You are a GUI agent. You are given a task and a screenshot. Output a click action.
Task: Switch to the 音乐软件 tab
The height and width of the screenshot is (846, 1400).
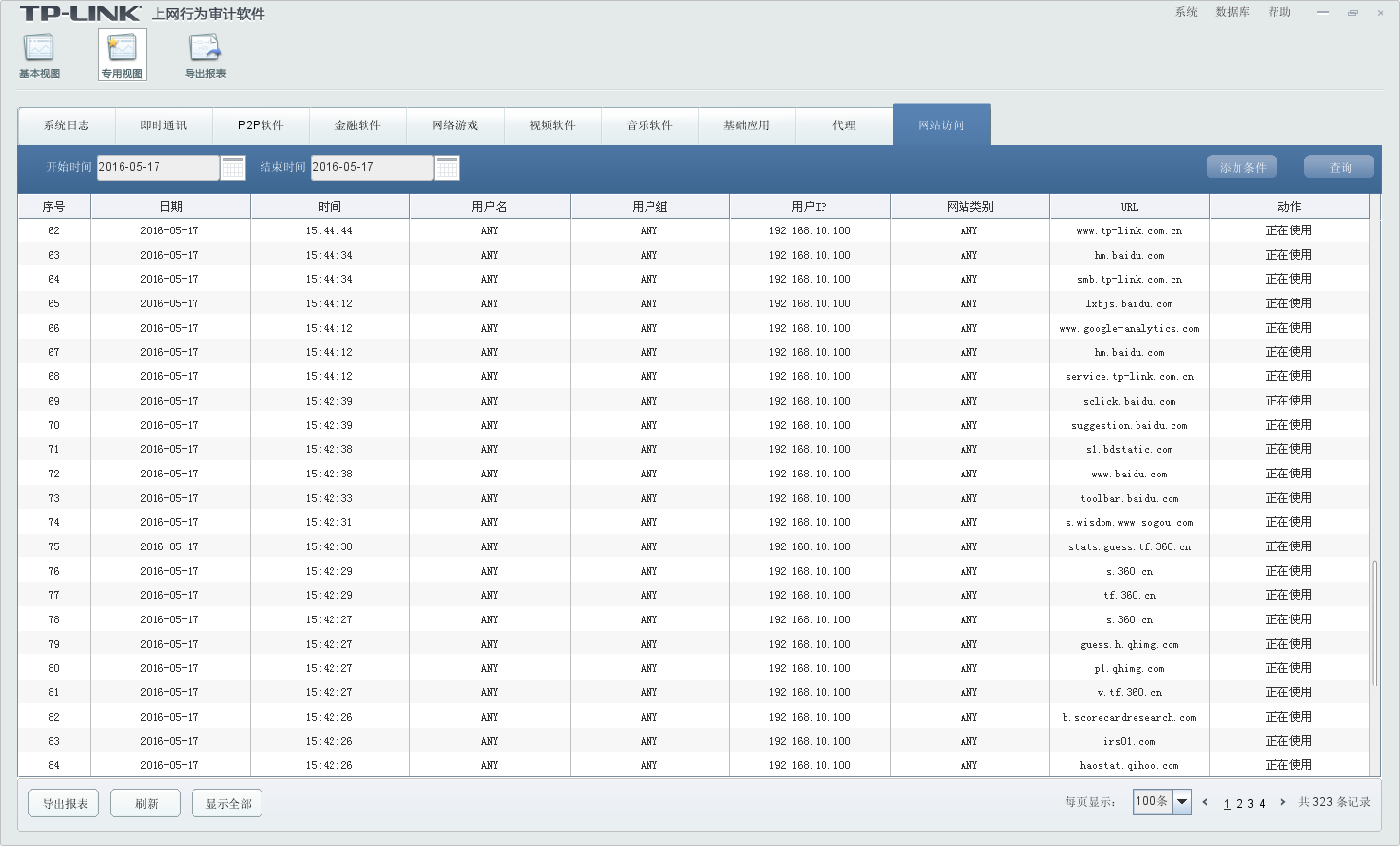[649, 125]
